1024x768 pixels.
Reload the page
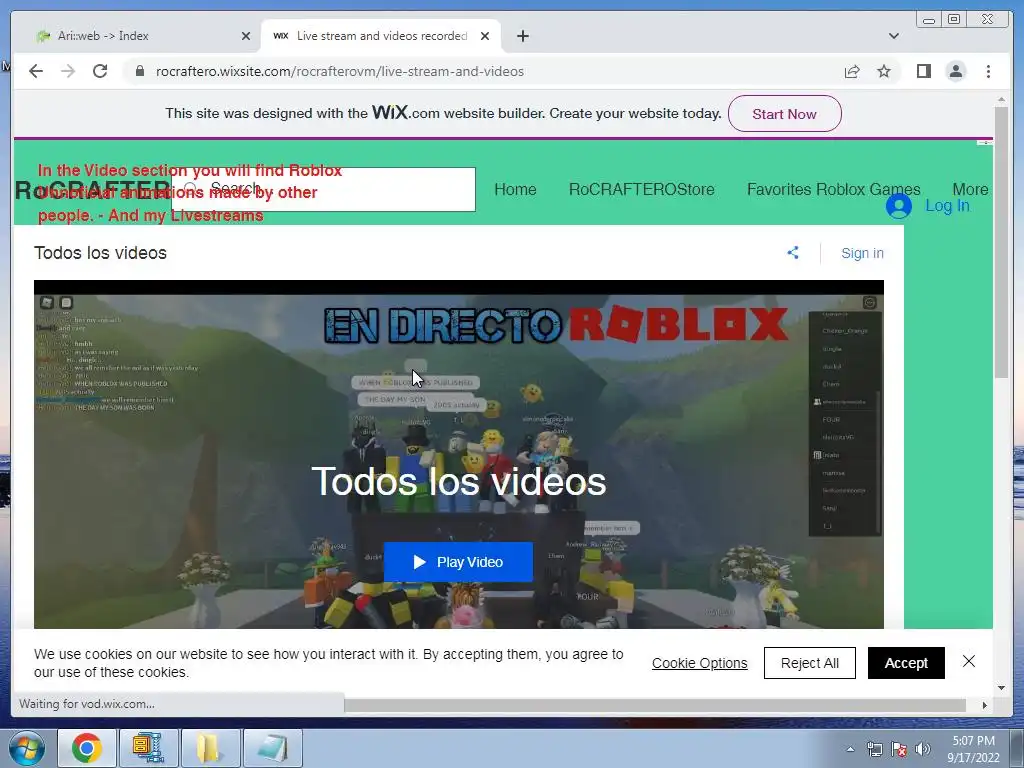[x=100, y=71]
